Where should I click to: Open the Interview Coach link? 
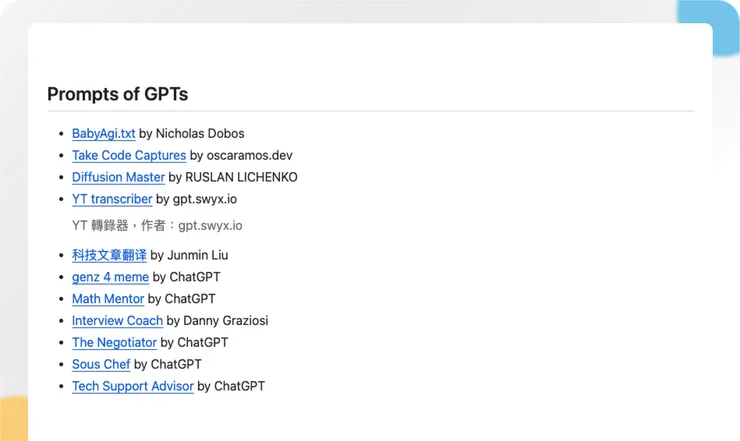117,321
